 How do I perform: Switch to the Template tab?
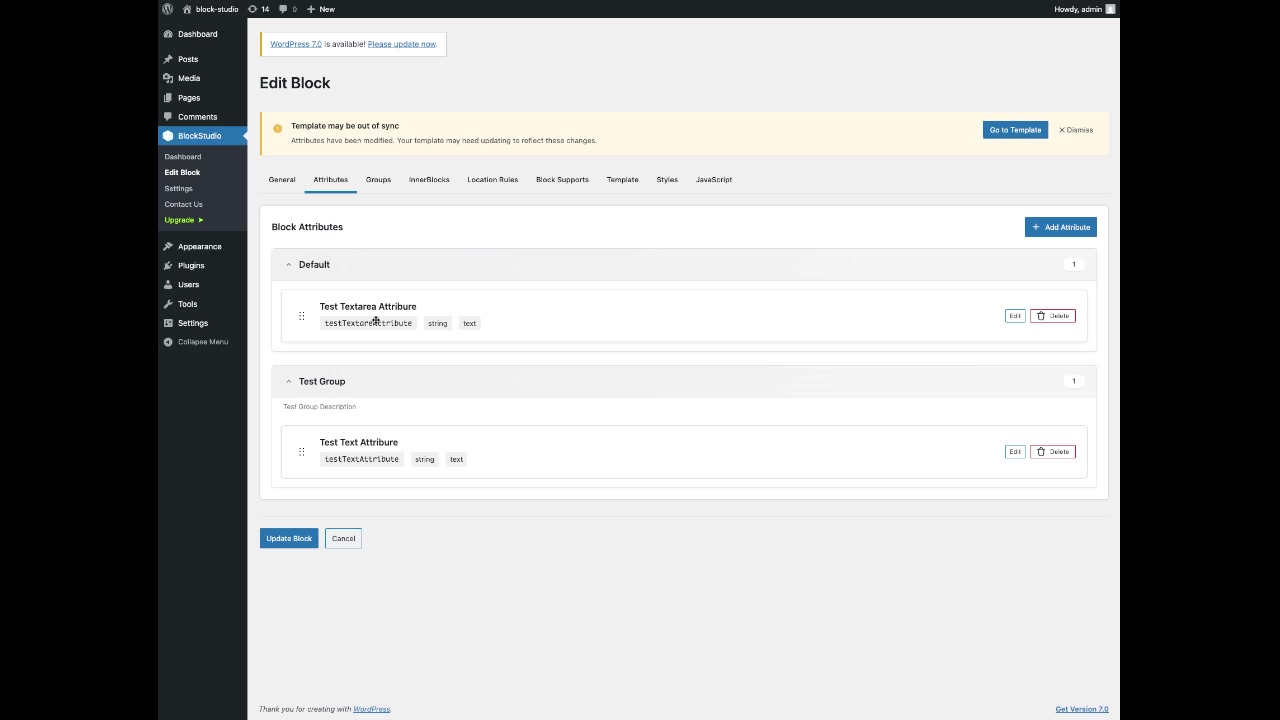(622, 180)
